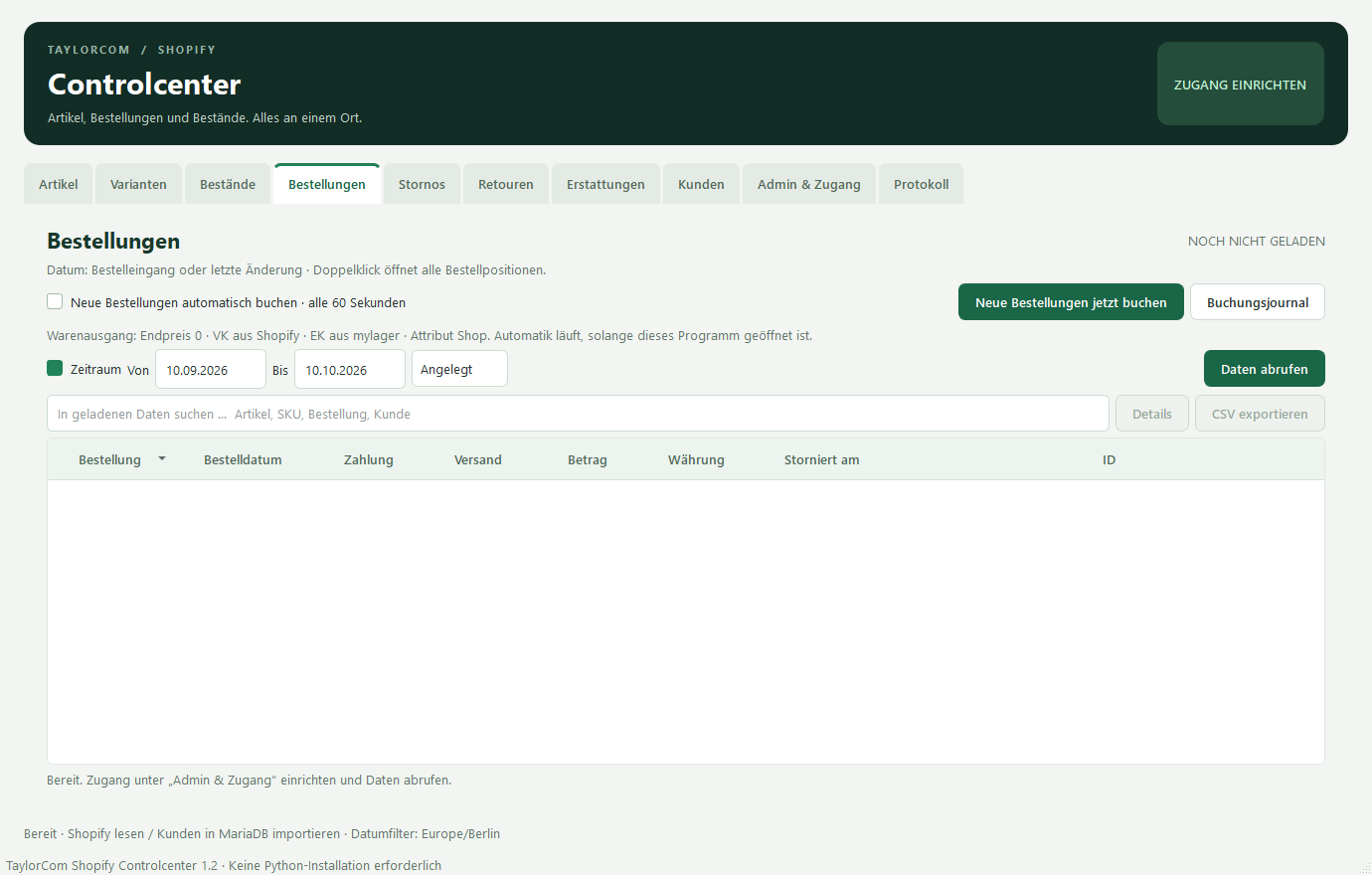
Task: Sort by the Währung column header
Action: [x=696, y=459]
